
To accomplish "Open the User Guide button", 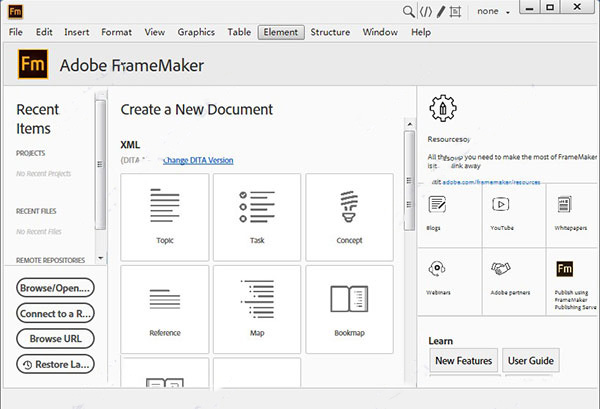I will click(x=531, y=360).
